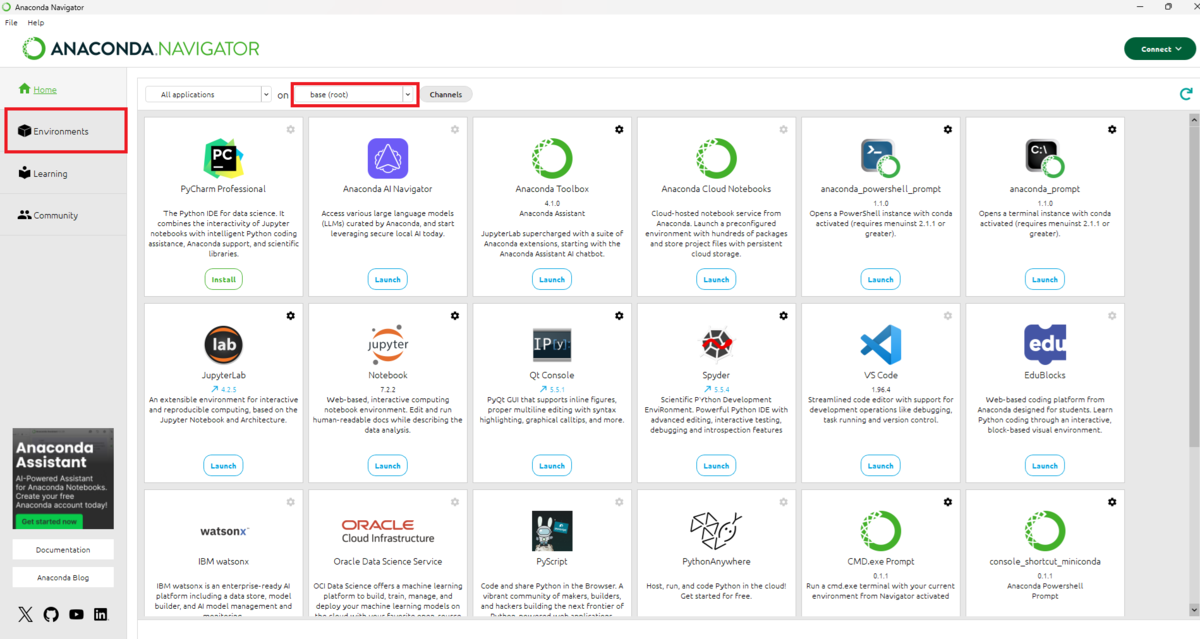Click the IBM watsonx logo

pyautogui.click(x=223, y=531)
